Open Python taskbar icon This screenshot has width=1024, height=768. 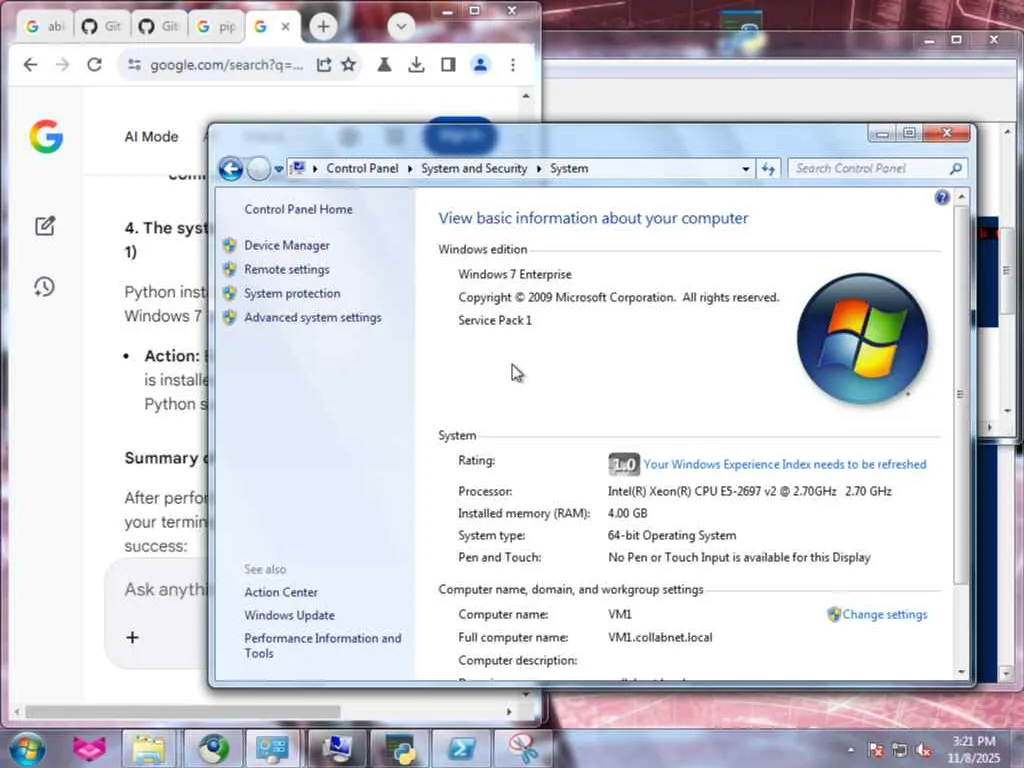pos(400,749)
